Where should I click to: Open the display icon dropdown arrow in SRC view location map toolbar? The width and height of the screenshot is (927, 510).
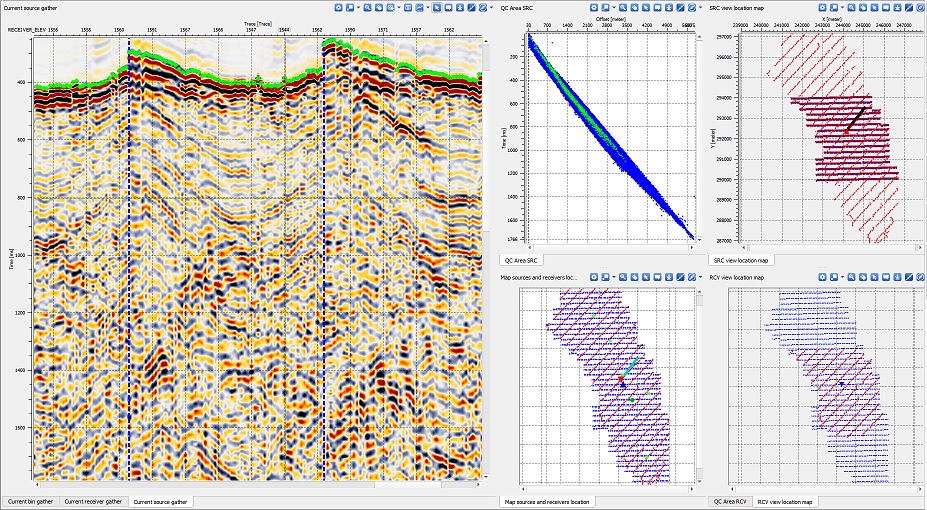842,7
